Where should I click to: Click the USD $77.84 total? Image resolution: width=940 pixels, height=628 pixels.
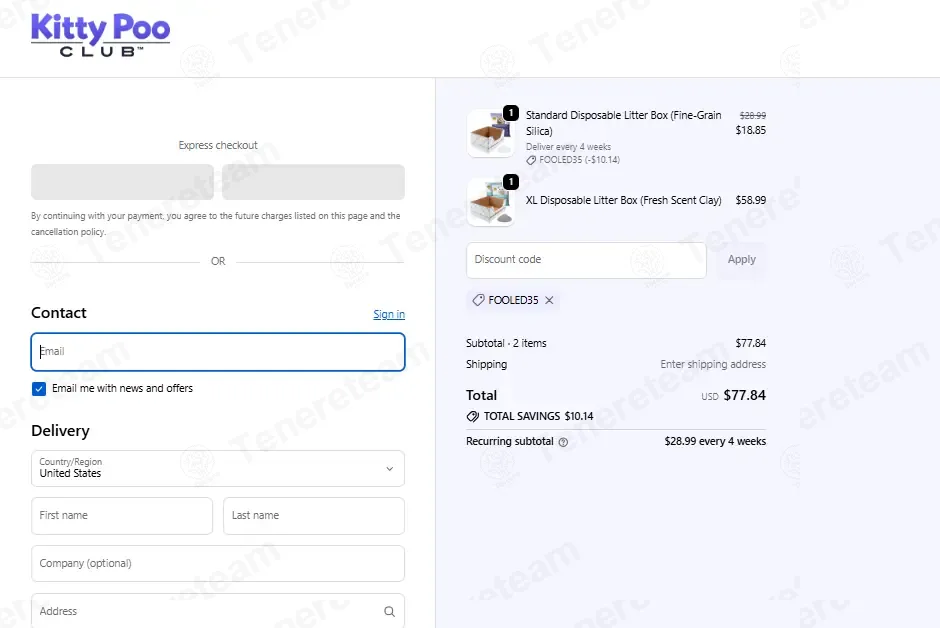pos(734,395)
